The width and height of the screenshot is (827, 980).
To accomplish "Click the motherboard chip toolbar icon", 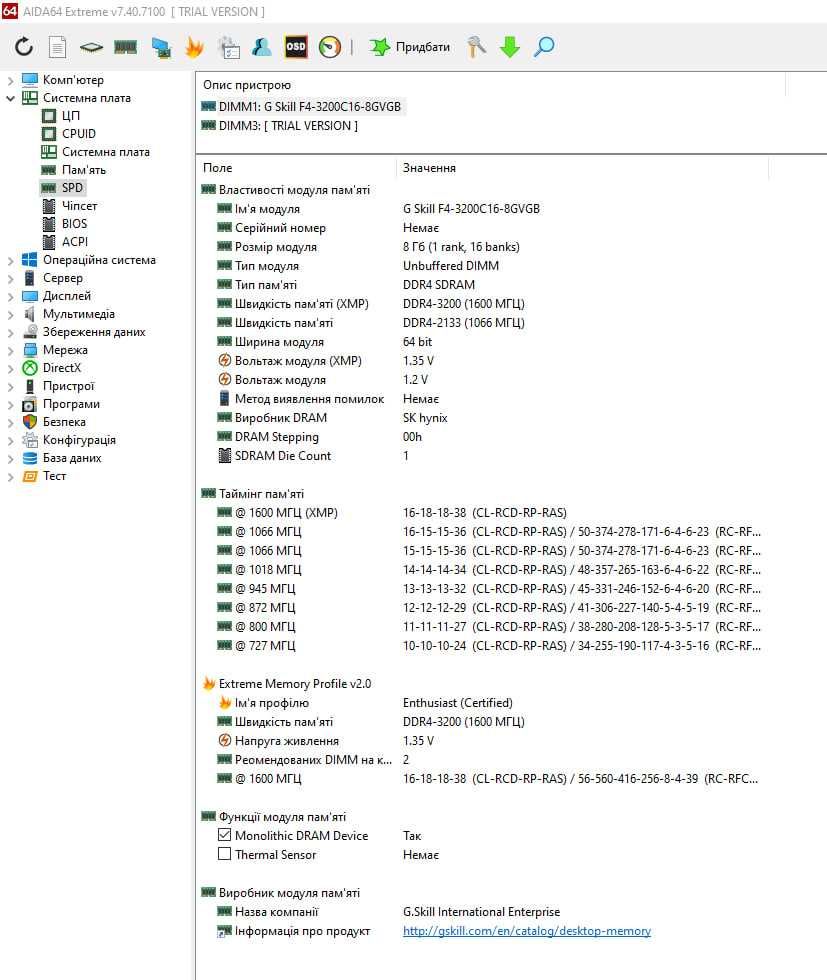I will pos(91,47).
